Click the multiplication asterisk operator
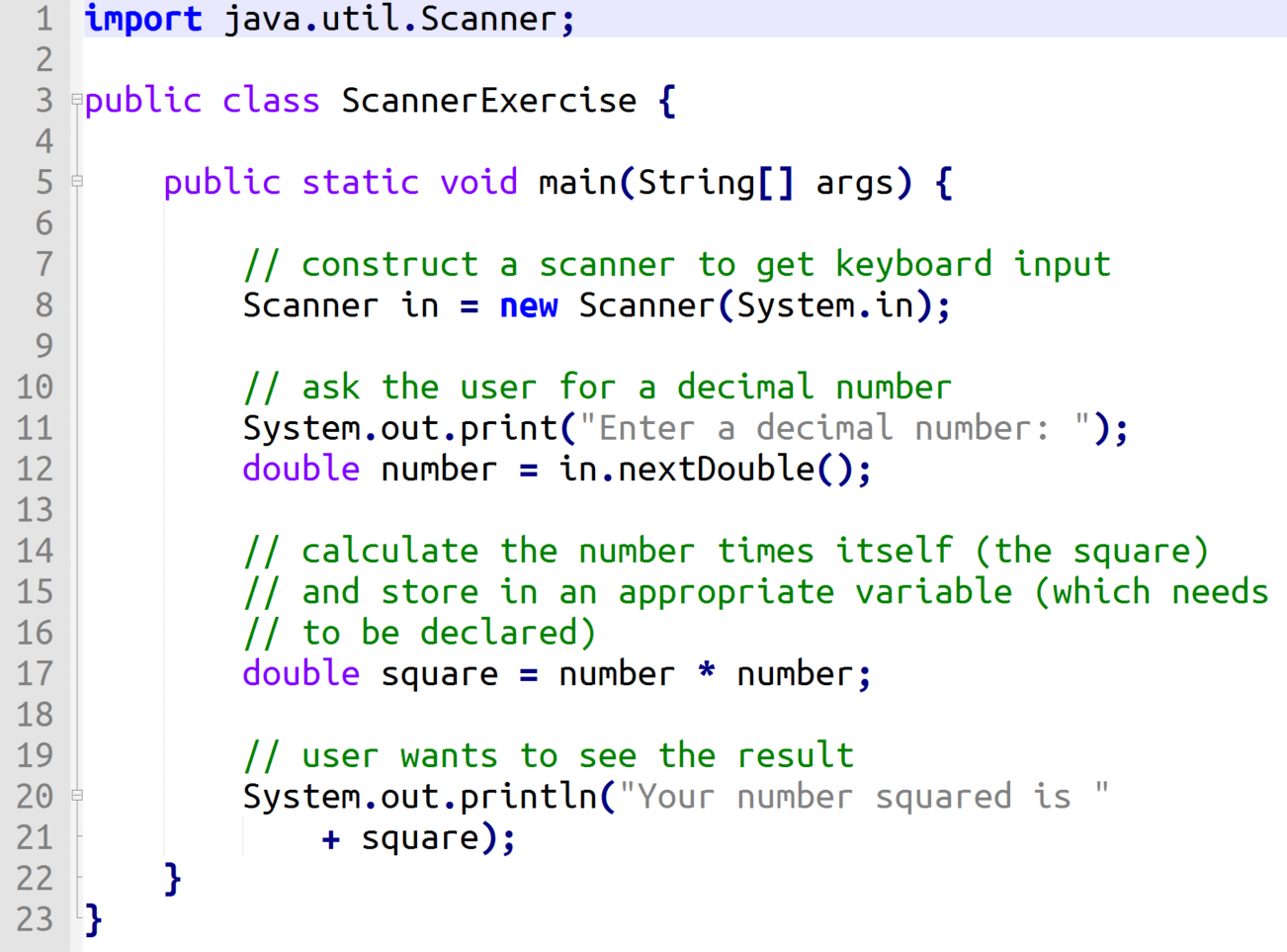 pos(706,674)
